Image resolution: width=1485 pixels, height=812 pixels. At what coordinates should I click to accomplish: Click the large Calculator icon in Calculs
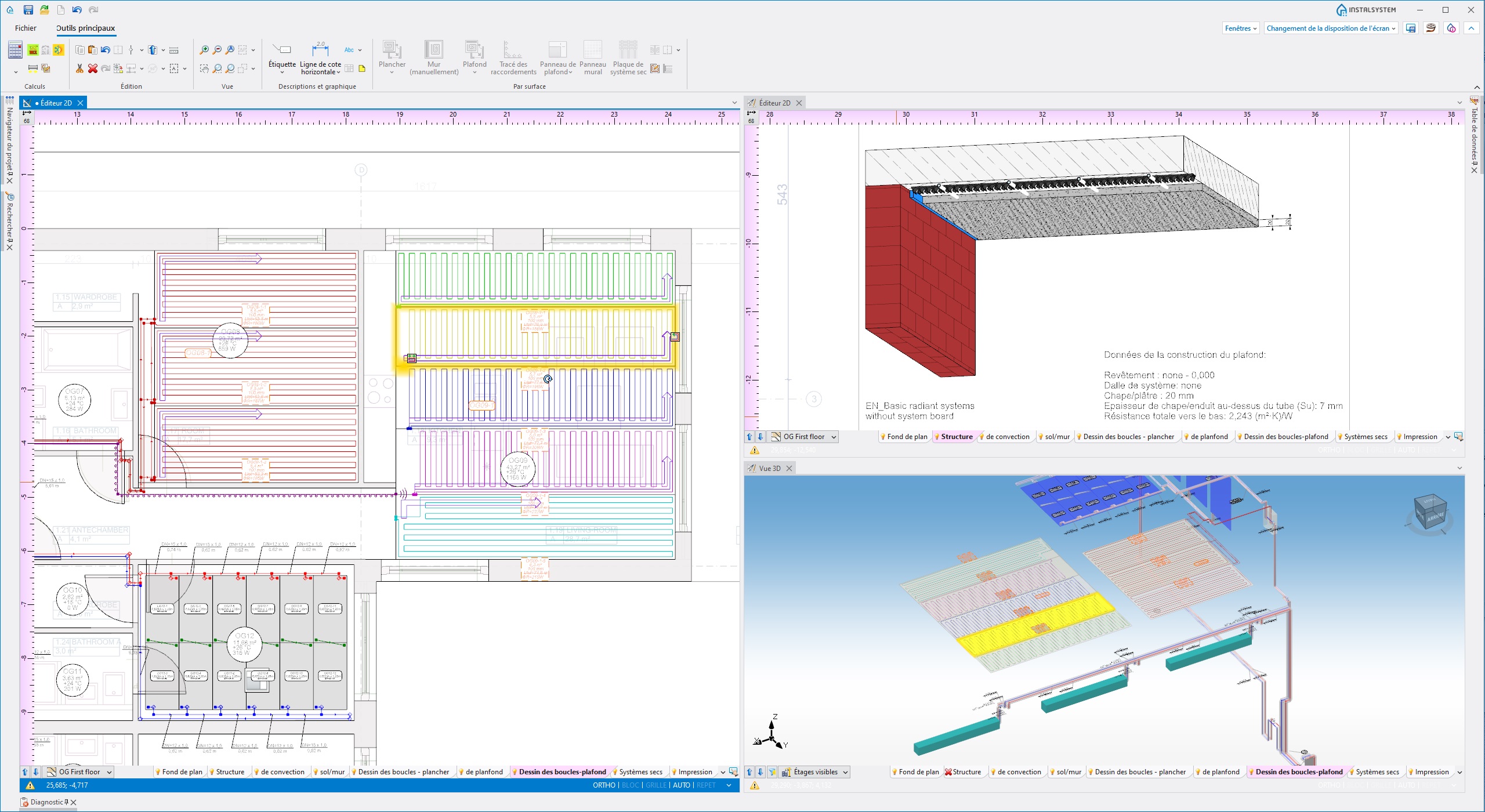(15, 50)
